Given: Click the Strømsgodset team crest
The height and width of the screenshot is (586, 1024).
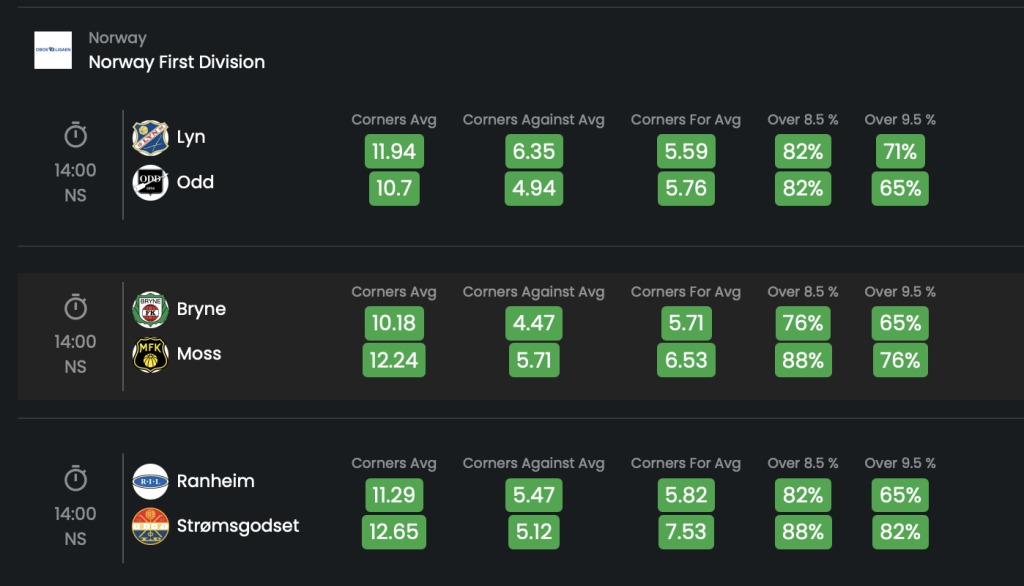Looking at the screenshot, I should click(x=150, y=526).
